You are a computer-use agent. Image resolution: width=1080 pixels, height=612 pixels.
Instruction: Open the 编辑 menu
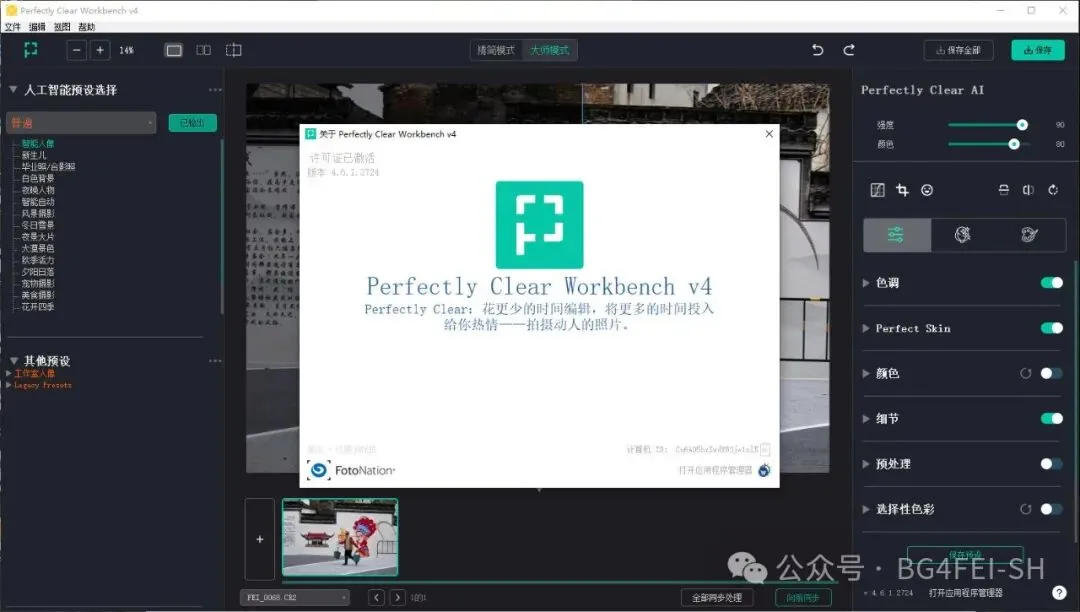(x=37, y=27)
